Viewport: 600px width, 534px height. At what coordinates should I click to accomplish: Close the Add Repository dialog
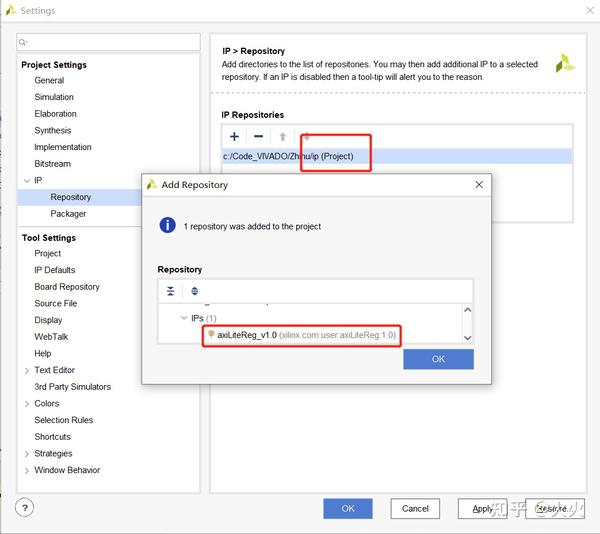479,185
